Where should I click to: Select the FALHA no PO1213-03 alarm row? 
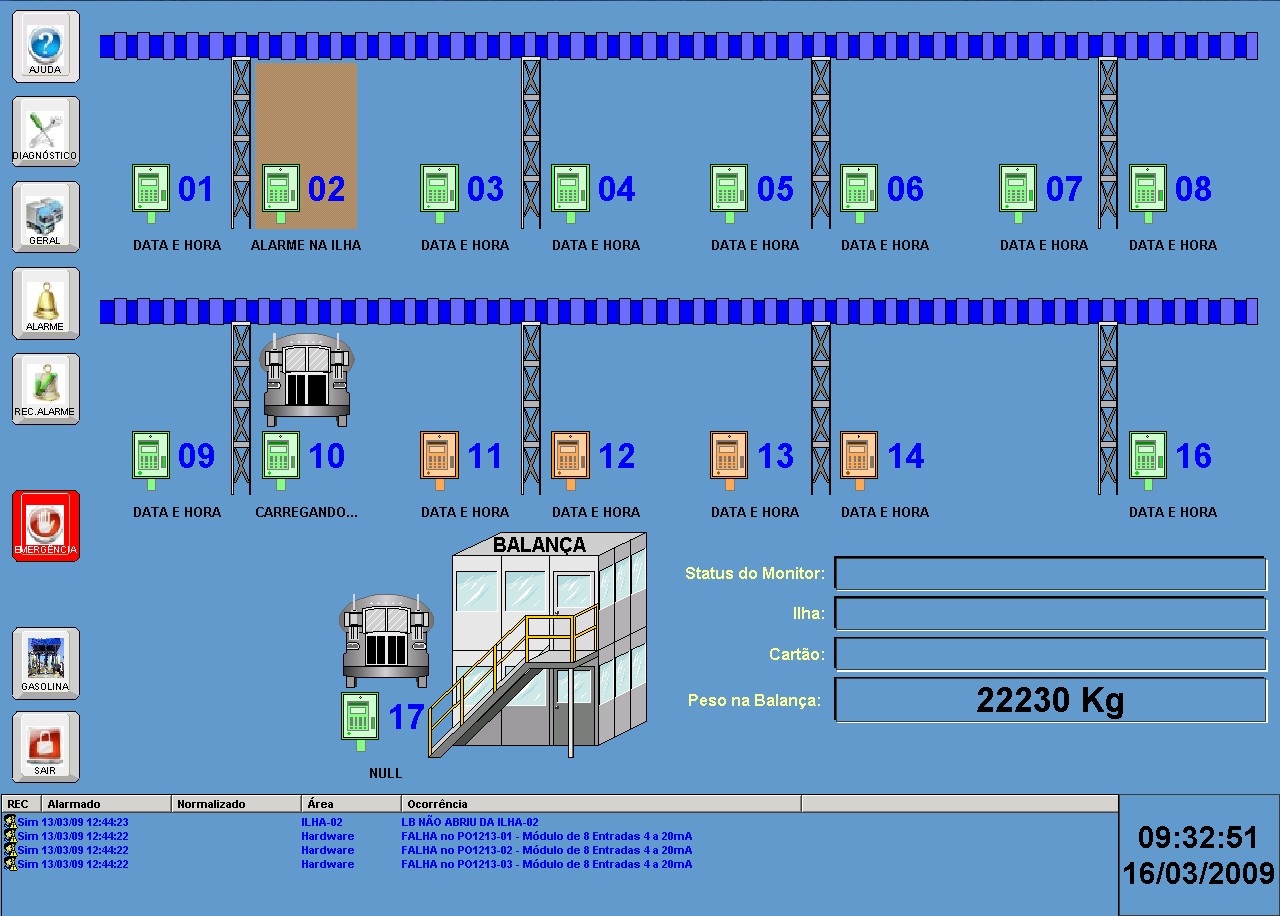point(560,864)
